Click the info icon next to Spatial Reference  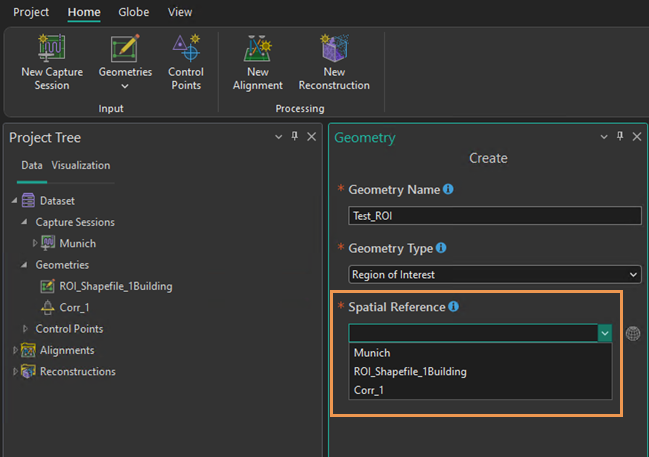pos(454,307)
